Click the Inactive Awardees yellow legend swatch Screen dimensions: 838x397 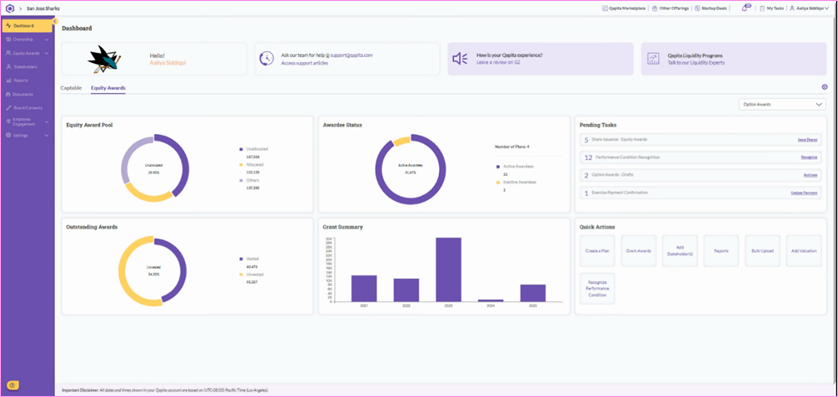point(498,182)
